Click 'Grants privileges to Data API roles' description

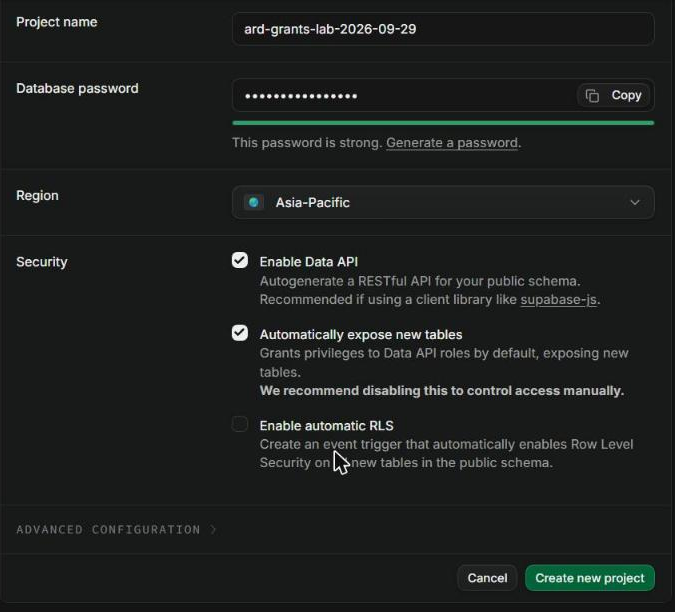pyautogui.click(x=444, y=362)
